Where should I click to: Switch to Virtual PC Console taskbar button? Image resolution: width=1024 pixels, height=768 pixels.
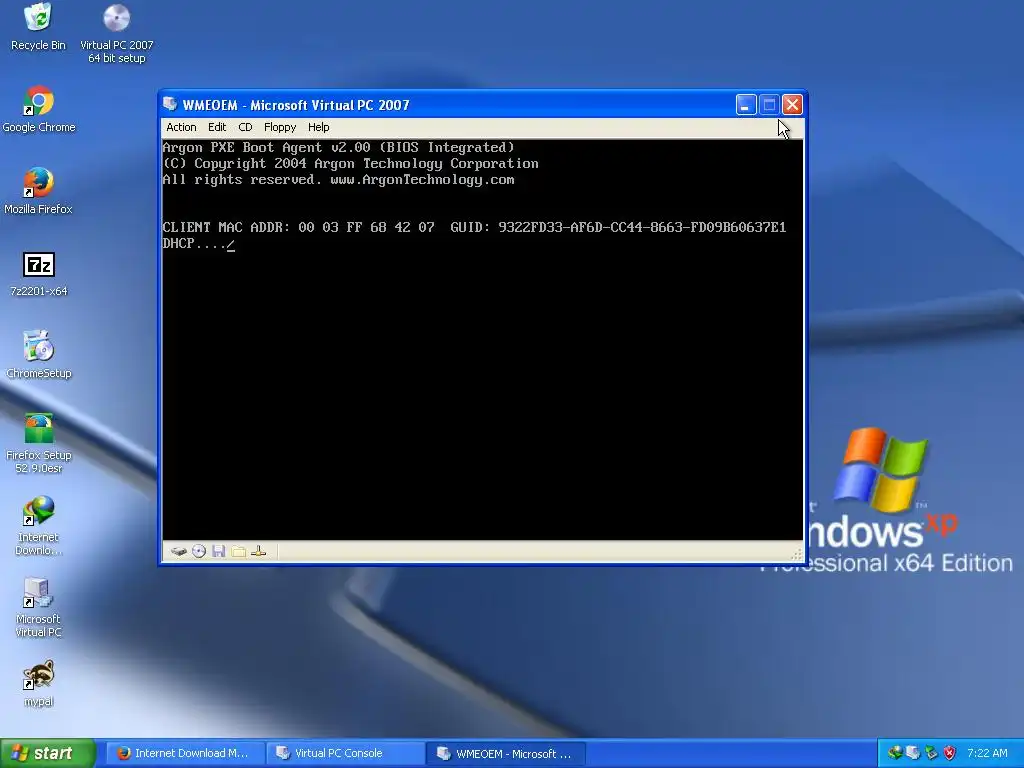[x=345, y=753]
